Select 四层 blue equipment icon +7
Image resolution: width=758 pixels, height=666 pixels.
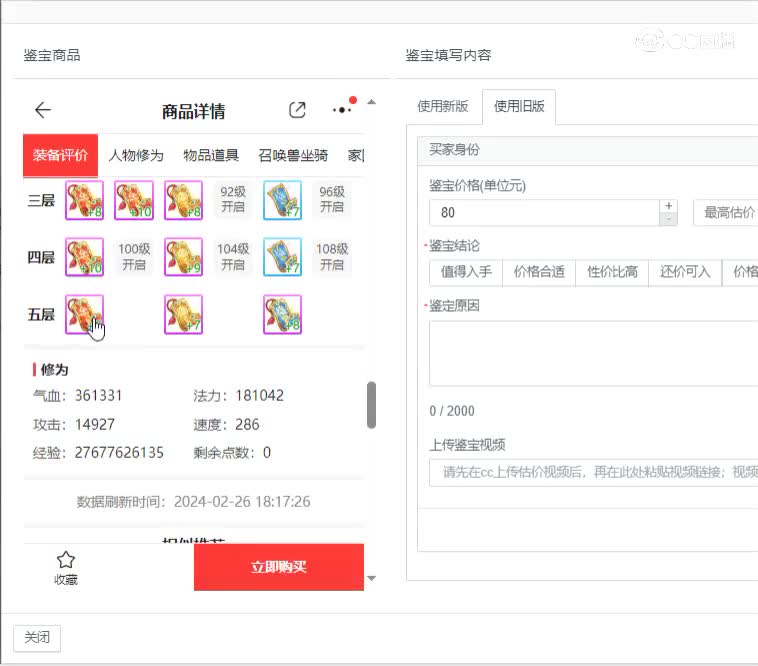coord(283,257)
